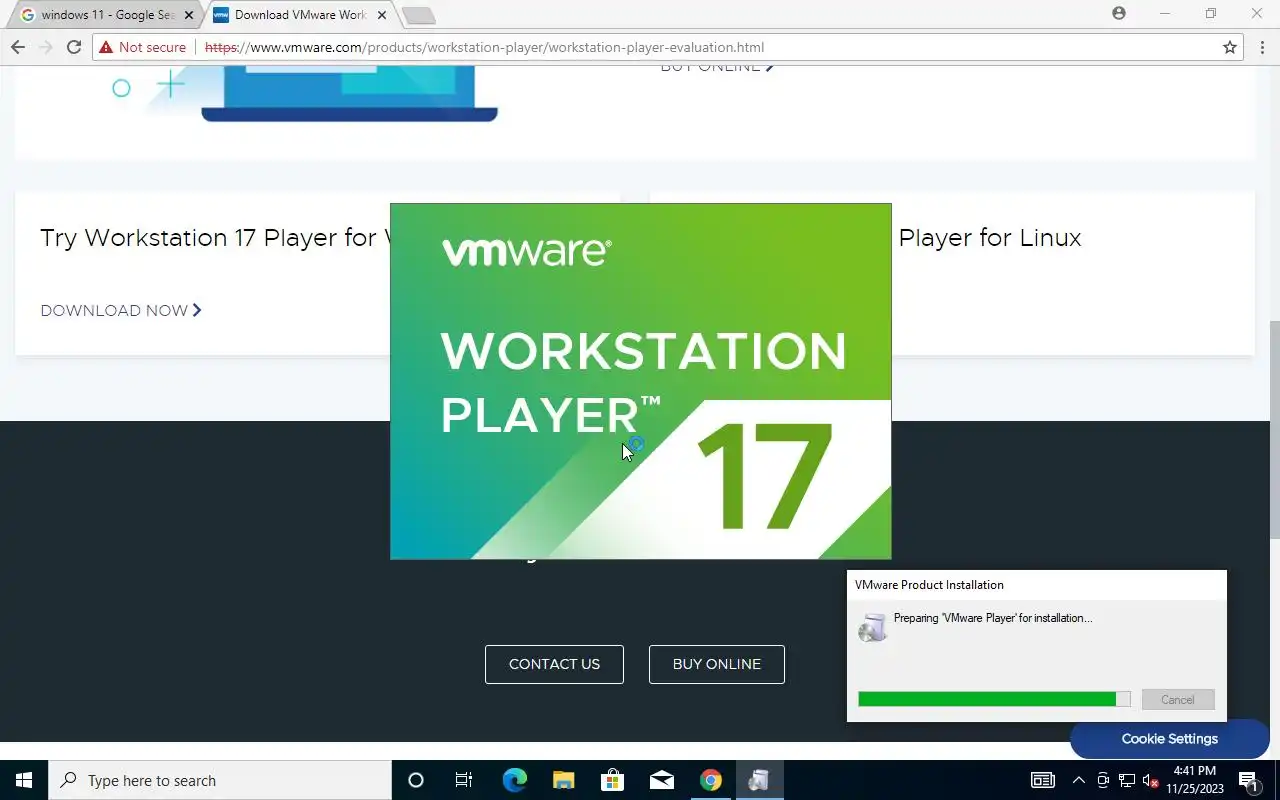Open File Explorer from taskbar
The height and width of the screenshot is (800, 1280).
[x=564, y=780]
